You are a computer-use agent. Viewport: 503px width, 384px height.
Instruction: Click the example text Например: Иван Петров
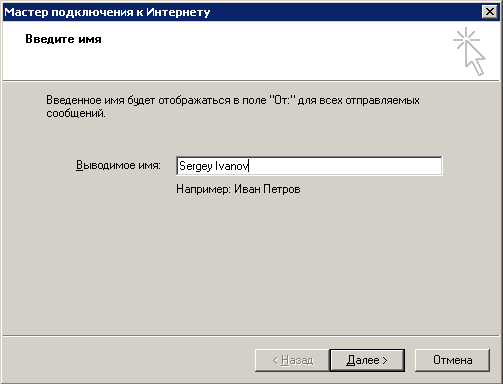(238, 189)
